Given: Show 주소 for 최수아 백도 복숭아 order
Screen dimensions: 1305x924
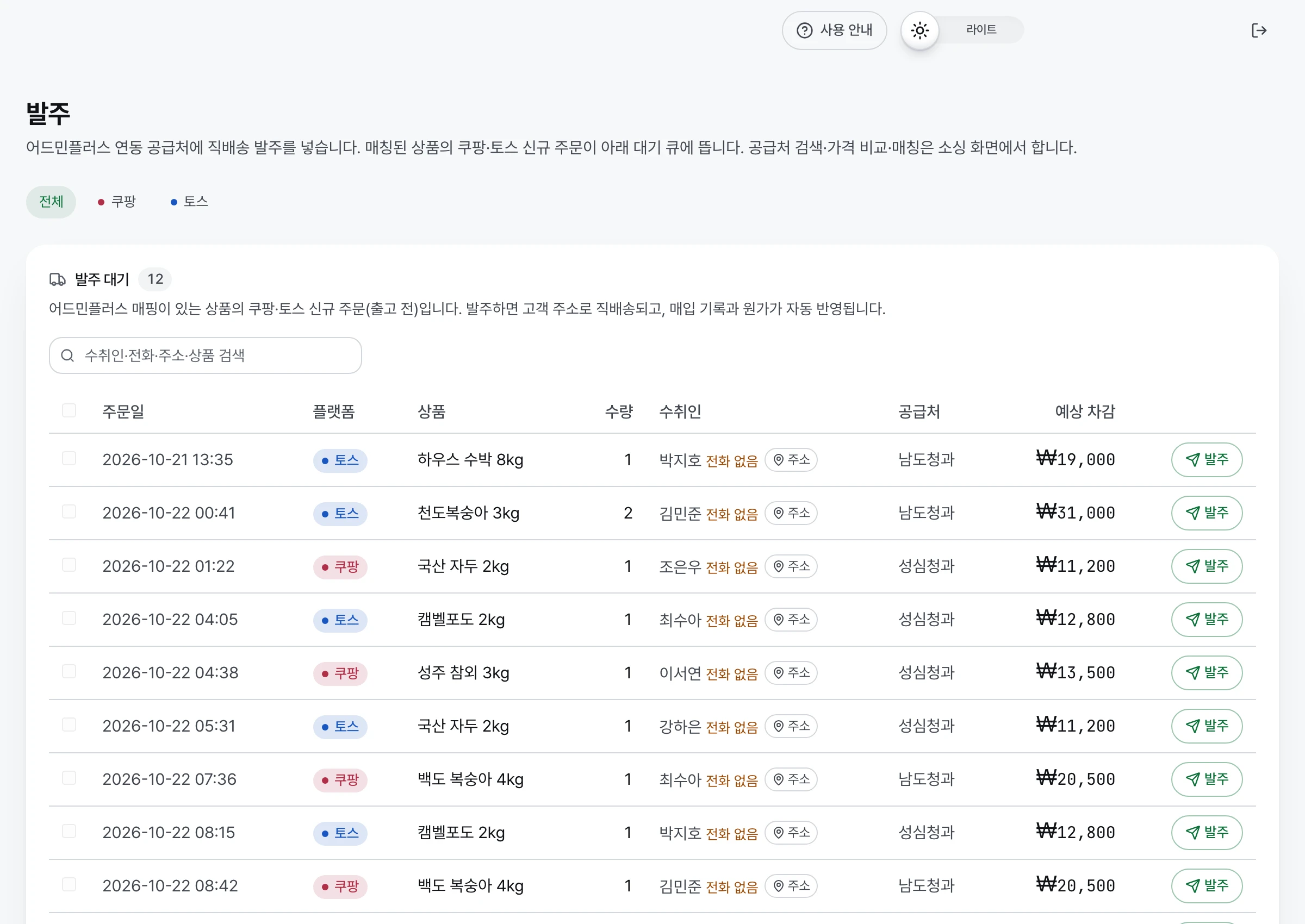Looking at the screenshot, I should tap(791, 779).
